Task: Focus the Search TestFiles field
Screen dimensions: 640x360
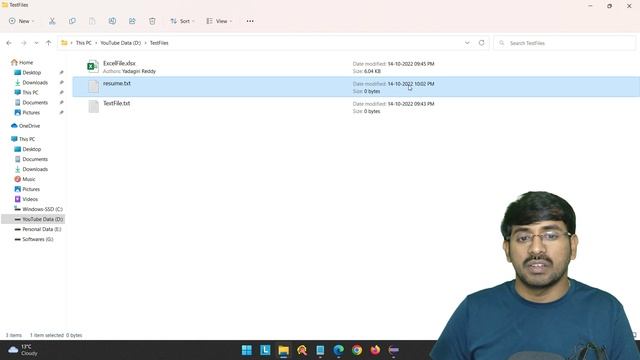Action: 564,43
